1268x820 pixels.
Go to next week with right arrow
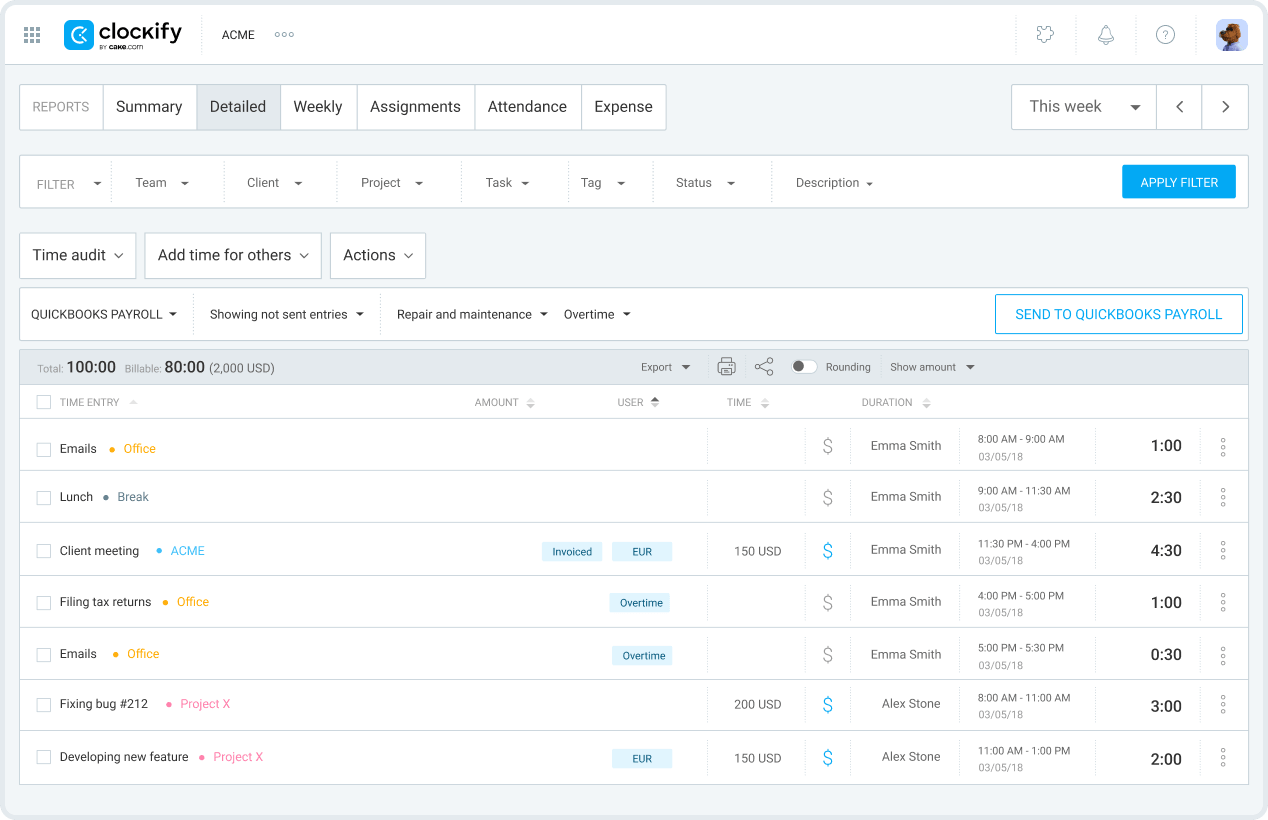1225,107
